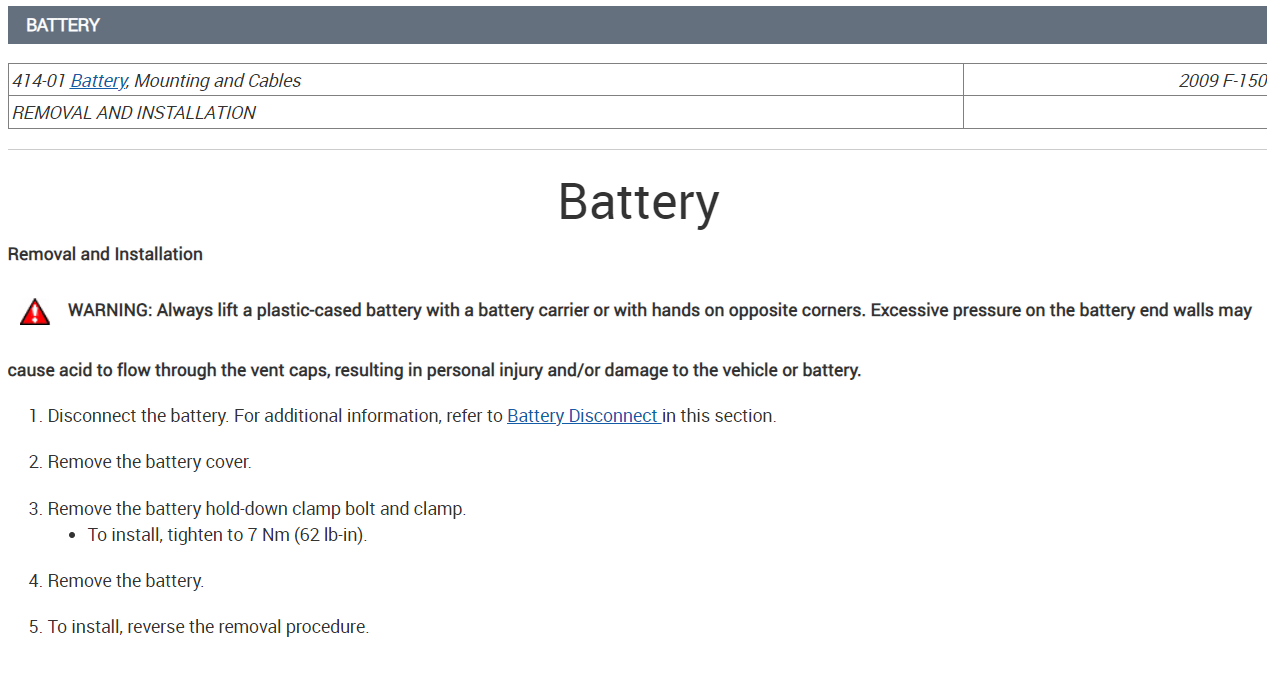Screen dimensions: 1267x676
Task: Click step 3 hold-down clamp bolt text
Action: pos(257,509)
